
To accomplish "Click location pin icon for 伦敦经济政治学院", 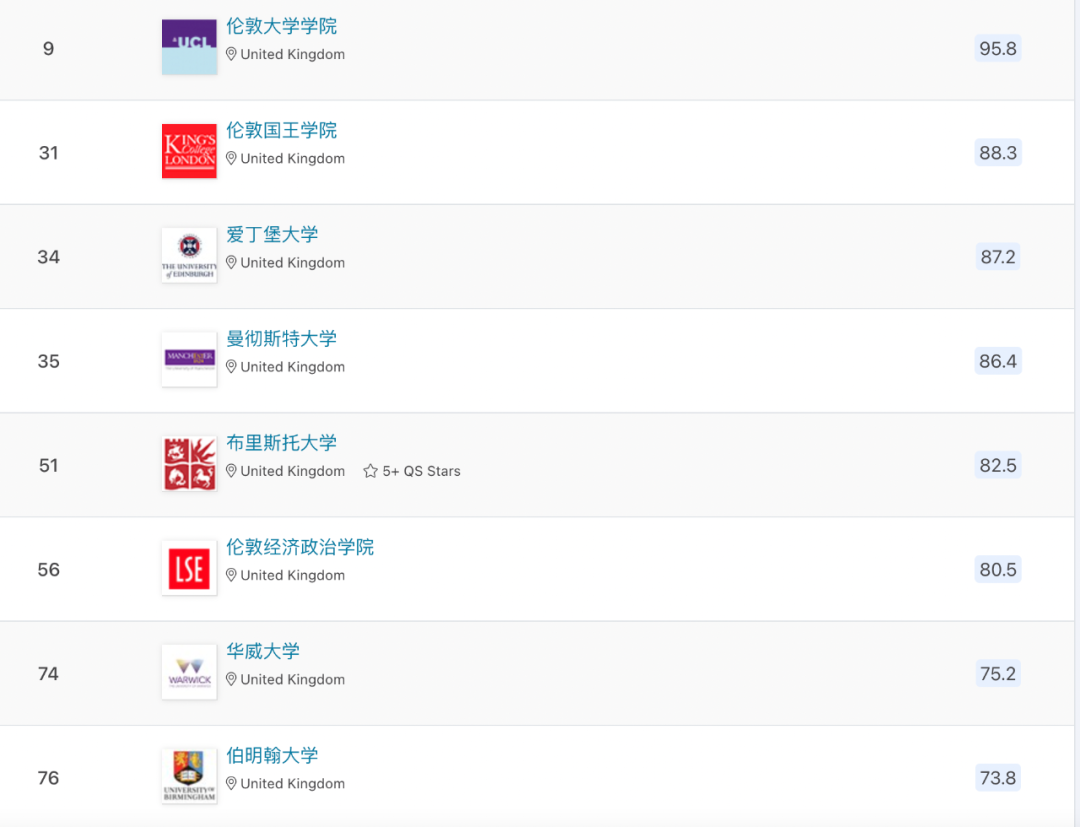I will [231, 575].
